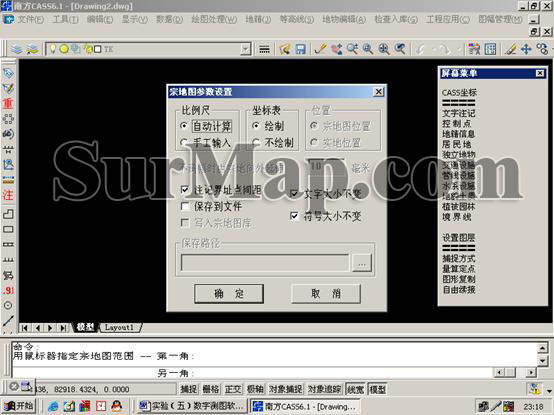This screenshot has height=415, width=554.
Task: Open the layer manager icon on the toolbar
Action: point(17,49)
